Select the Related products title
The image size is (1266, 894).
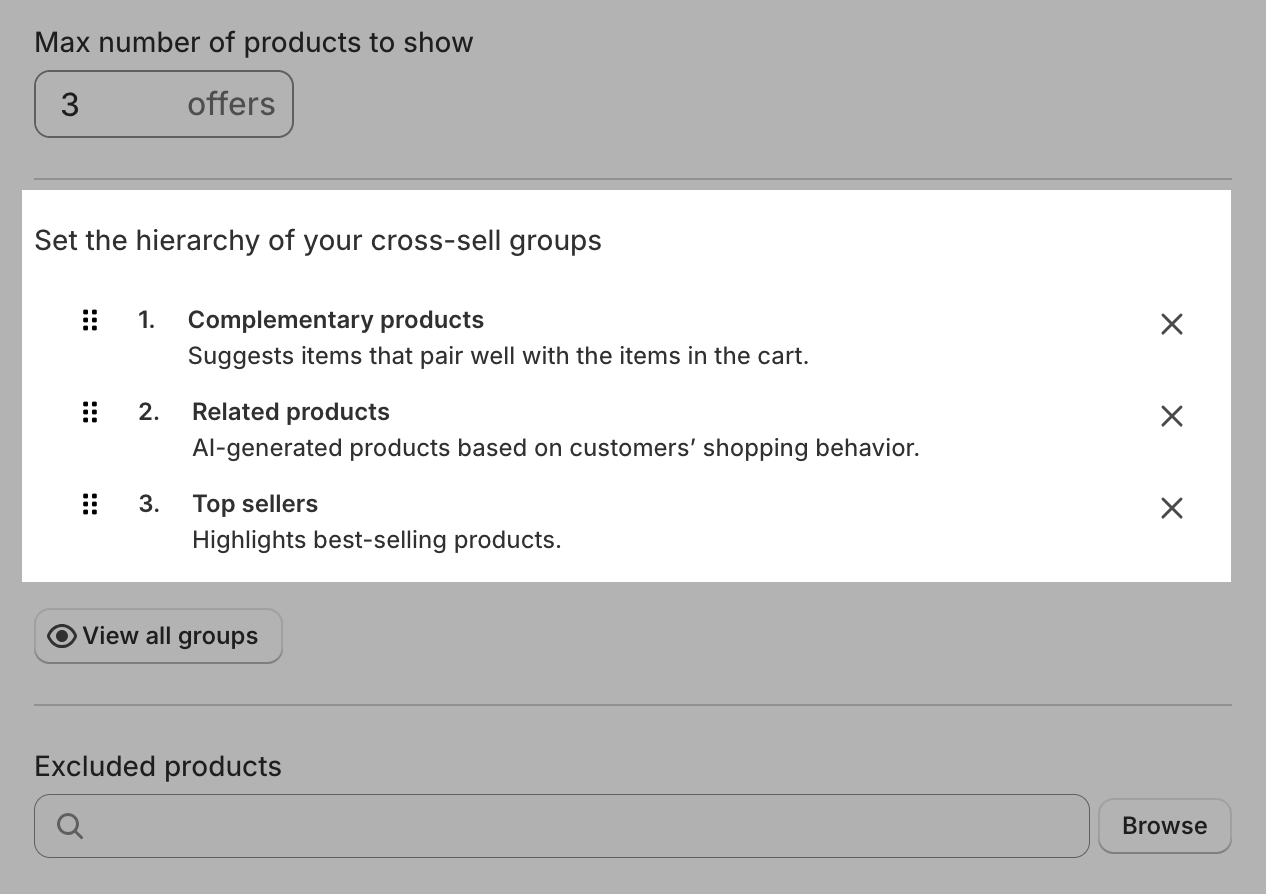290,412
